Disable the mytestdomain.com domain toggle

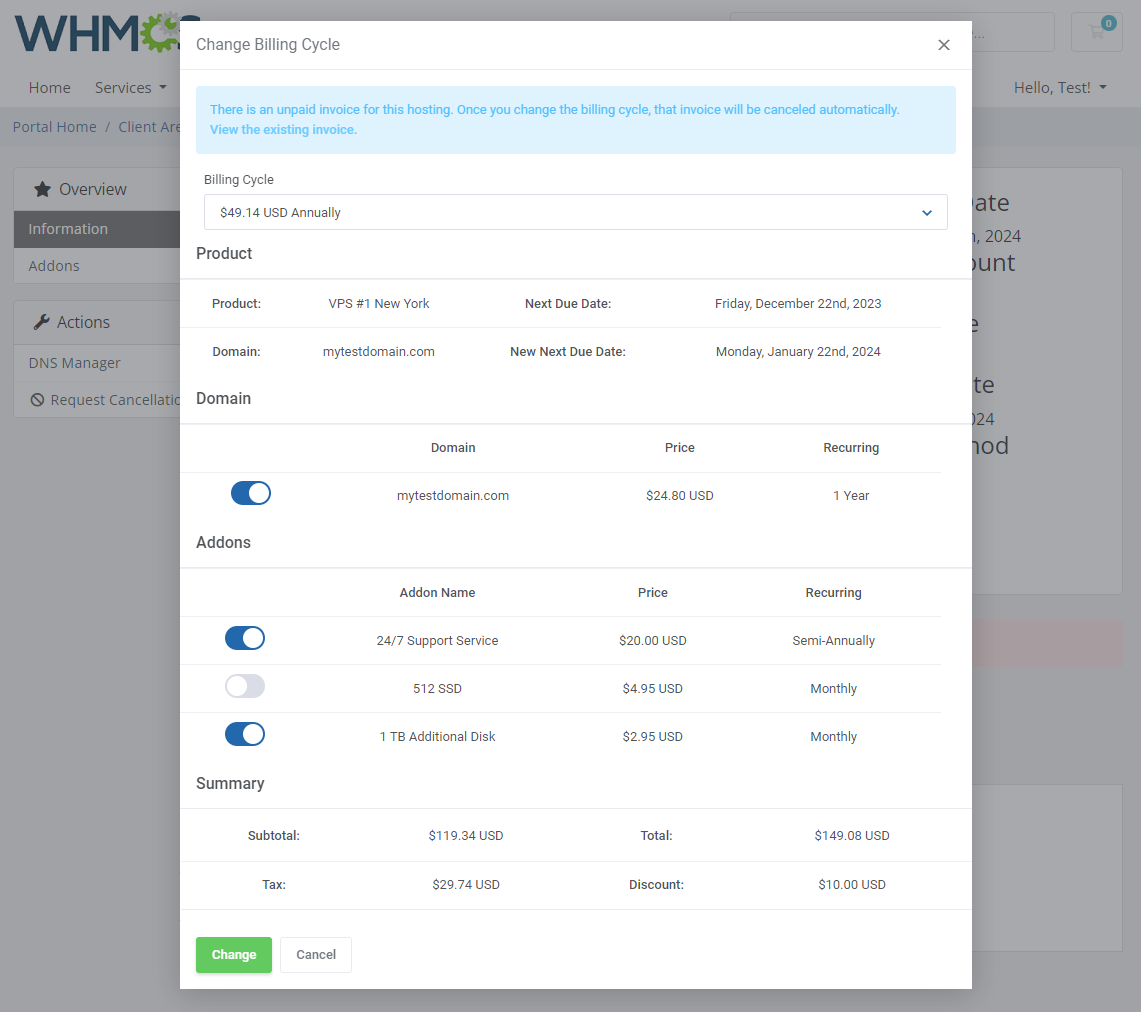pyautogui.click(x=250, y=493)
